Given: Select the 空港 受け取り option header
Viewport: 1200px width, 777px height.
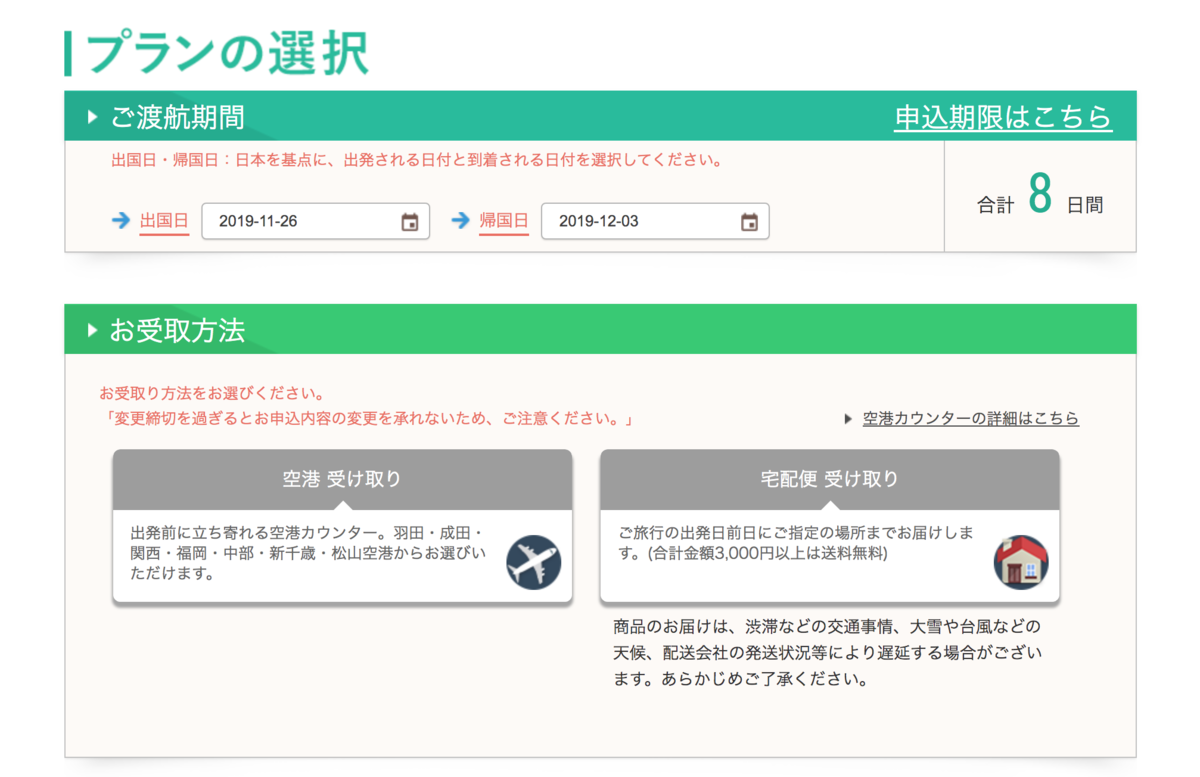Looking at the screenshot, I should (x=342, y=479).
